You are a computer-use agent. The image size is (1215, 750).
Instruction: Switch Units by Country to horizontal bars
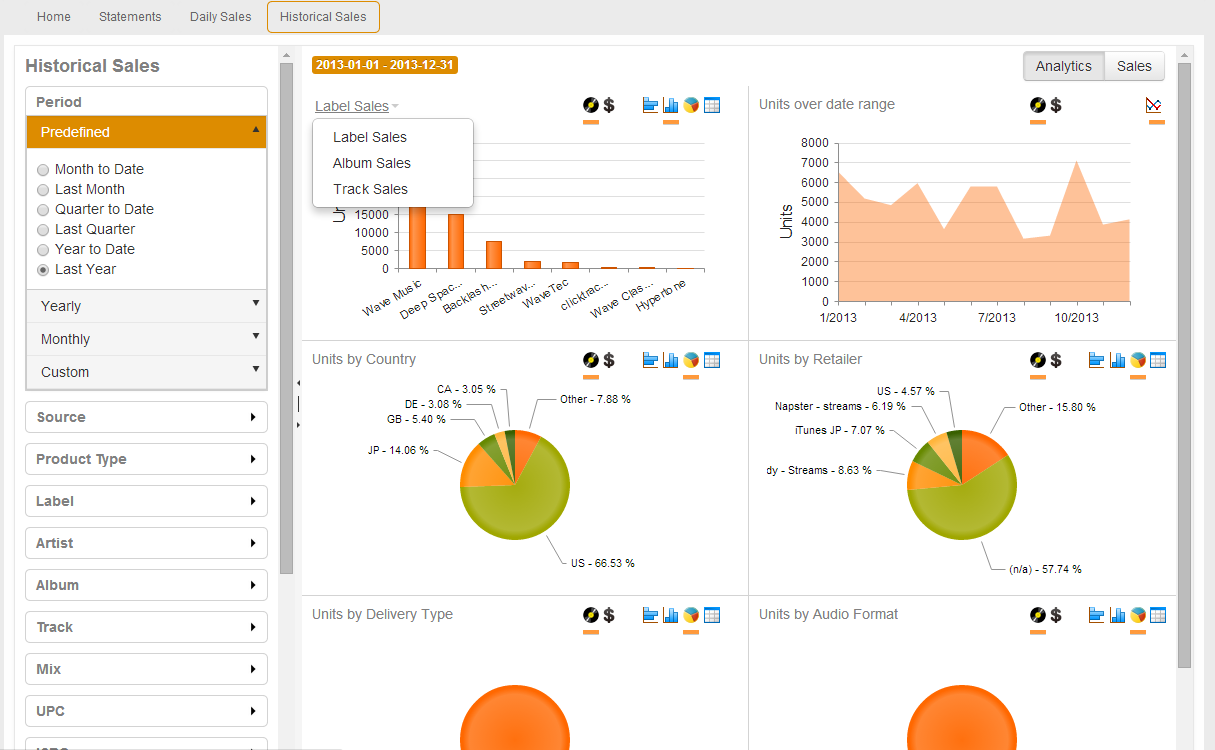pos(651,360)
